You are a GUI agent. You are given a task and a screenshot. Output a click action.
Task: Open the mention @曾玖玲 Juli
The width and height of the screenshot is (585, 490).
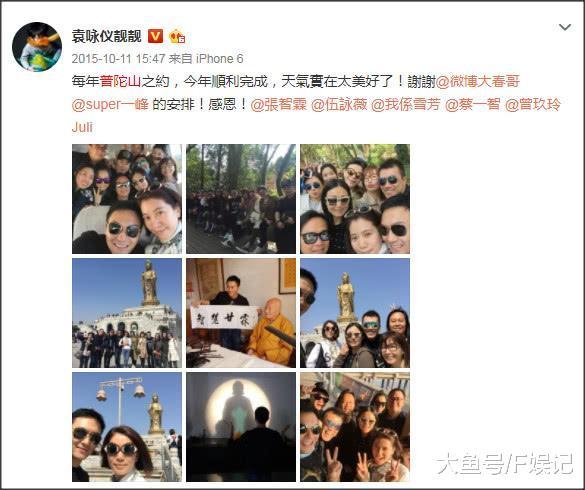pyautogui.click(x=533, y=104)
